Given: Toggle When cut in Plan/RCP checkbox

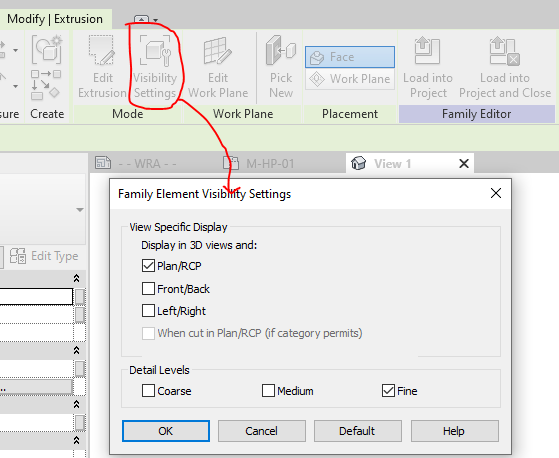Looking at the screenshot, I should 148,333.
